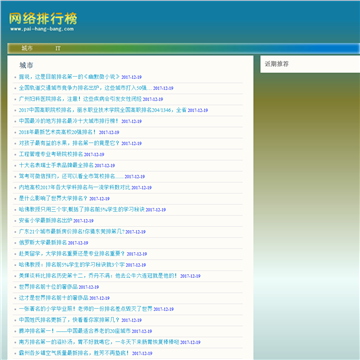Open 这才是世界排名前十的奢侈品 link
The width and height of the screenshot is (360, 360).
53,298
